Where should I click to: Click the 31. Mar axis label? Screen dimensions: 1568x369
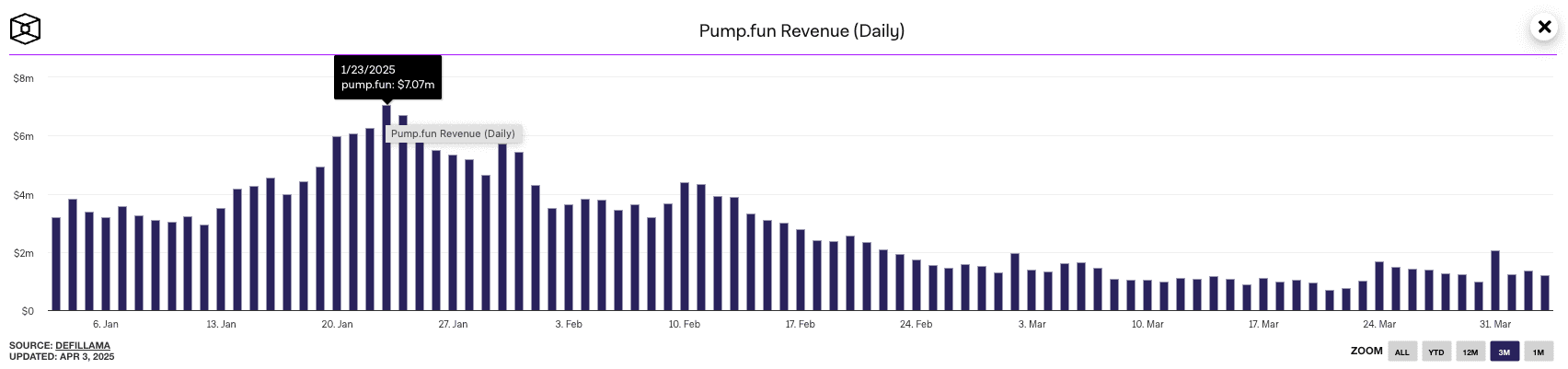pos(1495,324)
